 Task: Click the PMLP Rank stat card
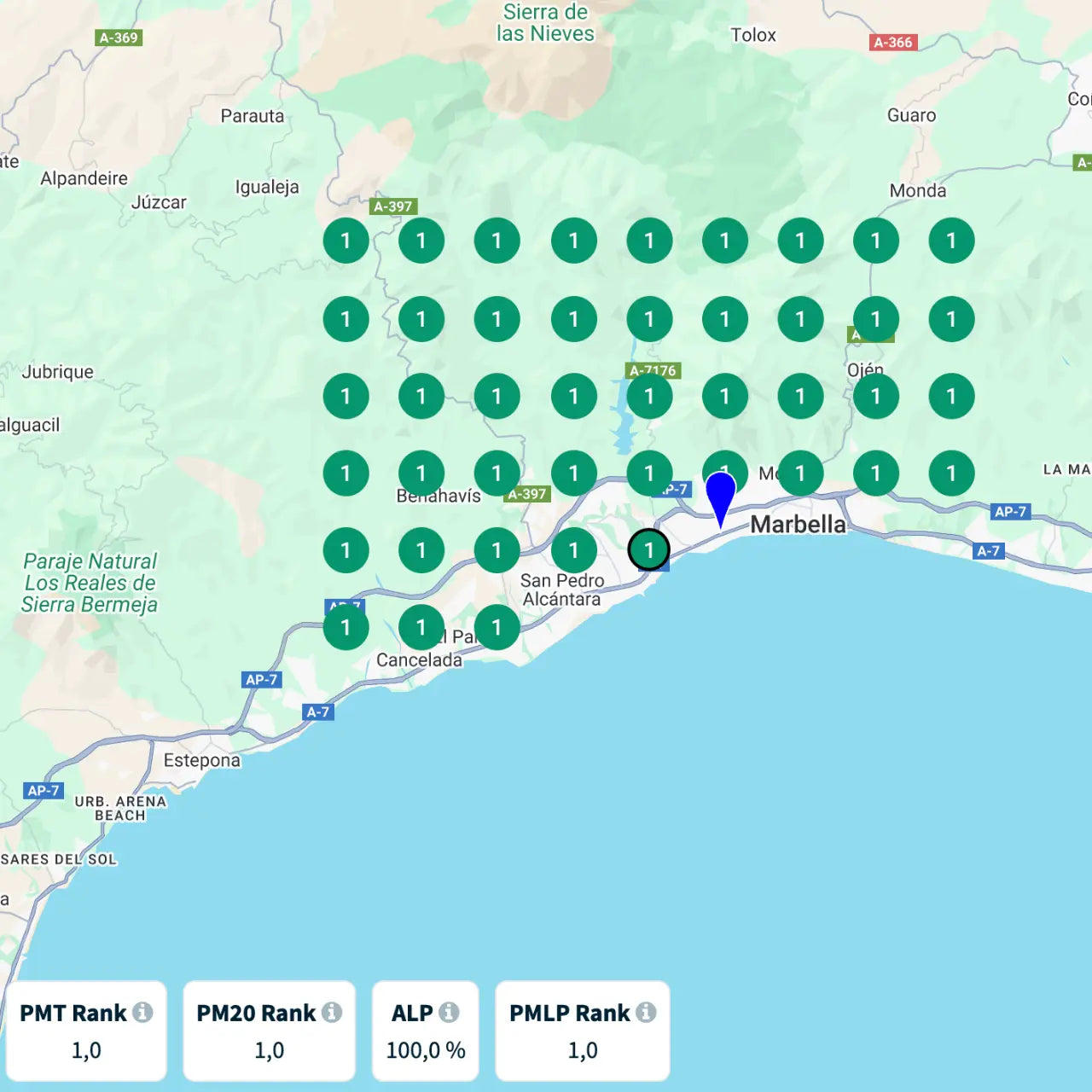pyautogui.click(x=583, y=1031)
